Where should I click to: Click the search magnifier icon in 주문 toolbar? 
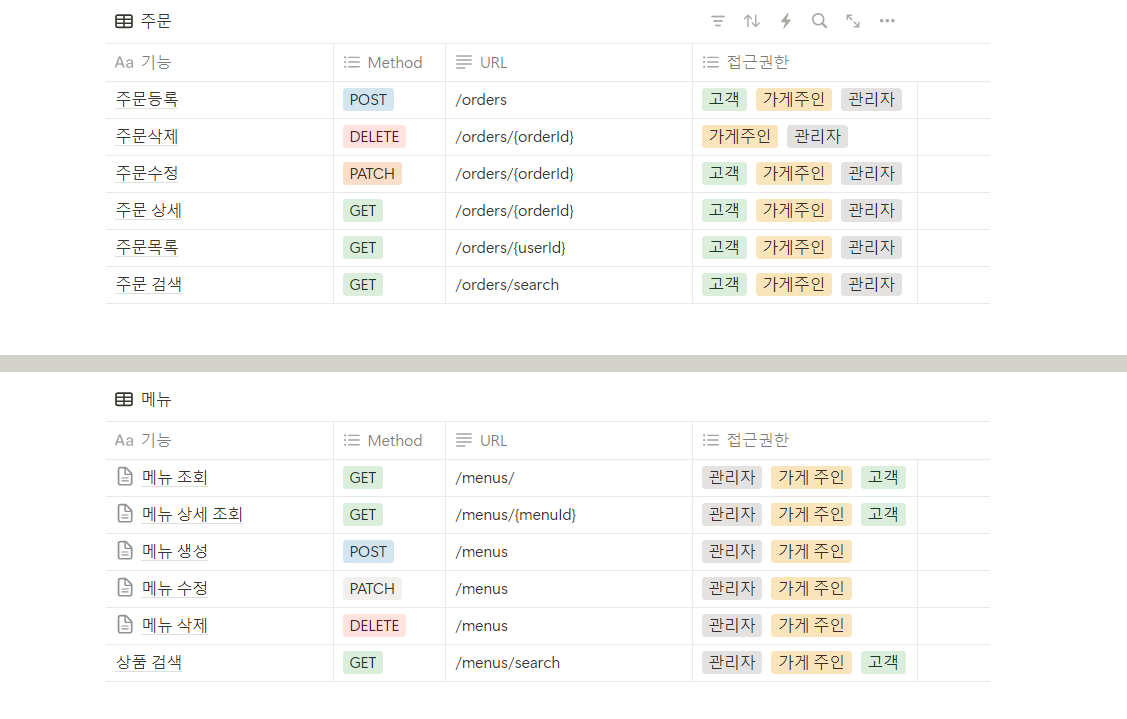tap(819, 21)
